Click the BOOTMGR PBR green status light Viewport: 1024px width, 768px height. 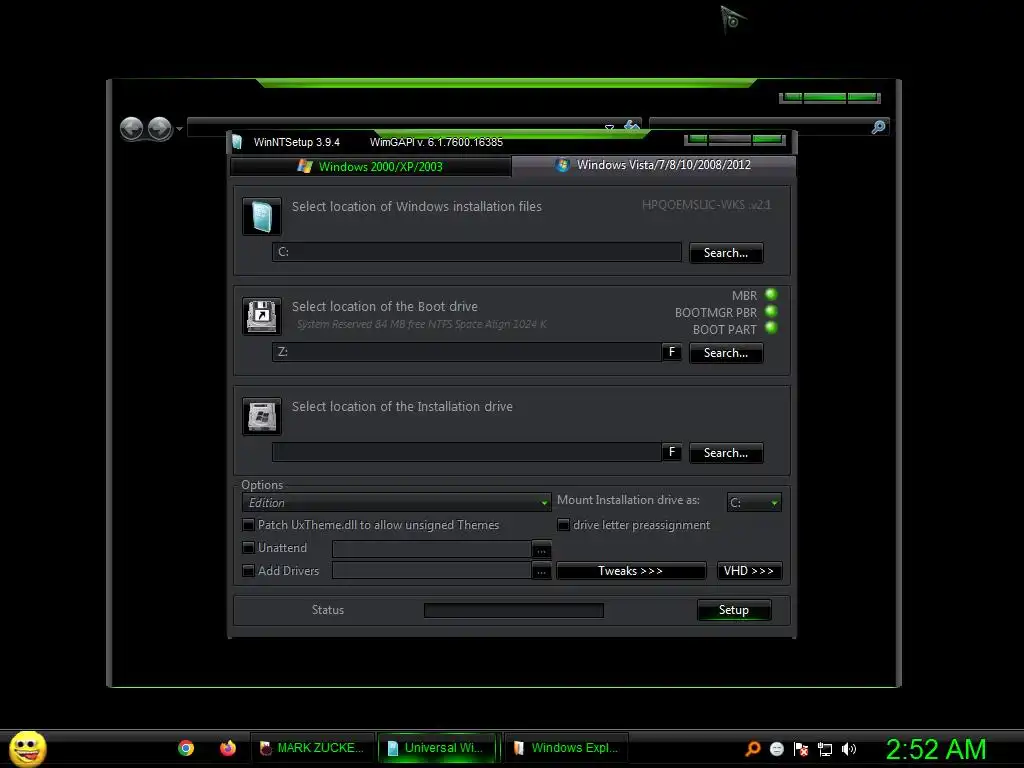771,312
